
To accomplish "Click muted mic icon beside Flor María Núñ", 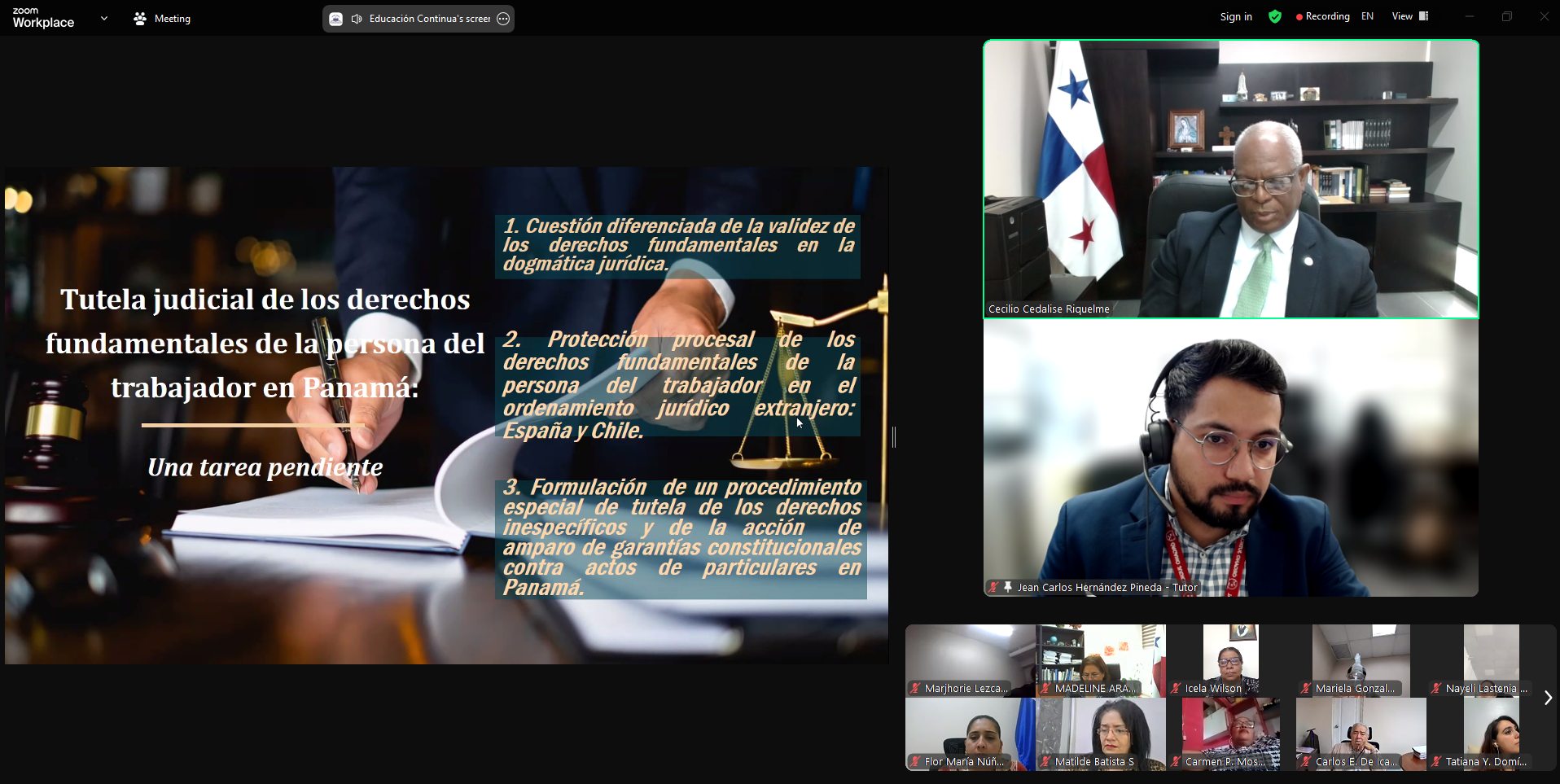I will [x=915, y=762].
